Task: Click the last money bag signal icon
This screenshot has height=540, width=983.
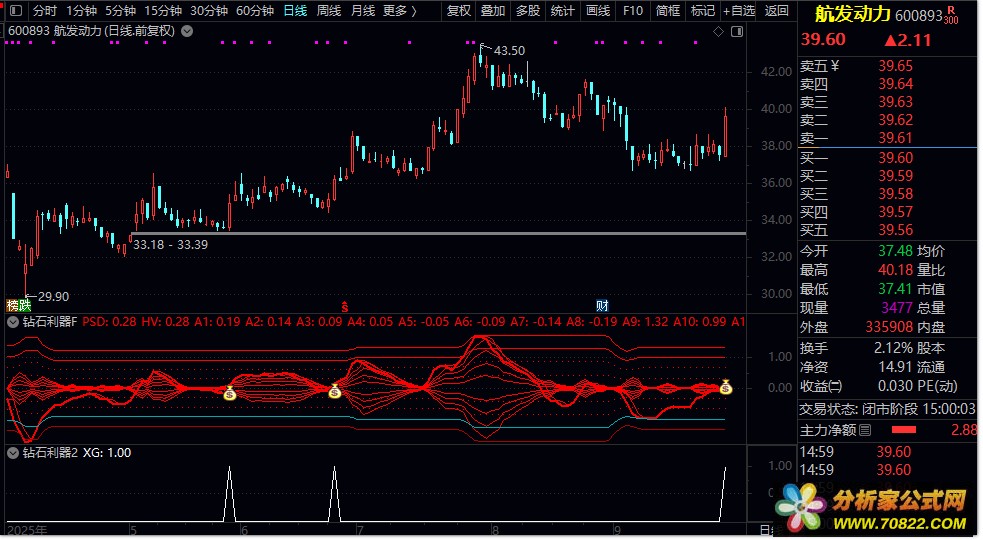Action: pos(726,387)
